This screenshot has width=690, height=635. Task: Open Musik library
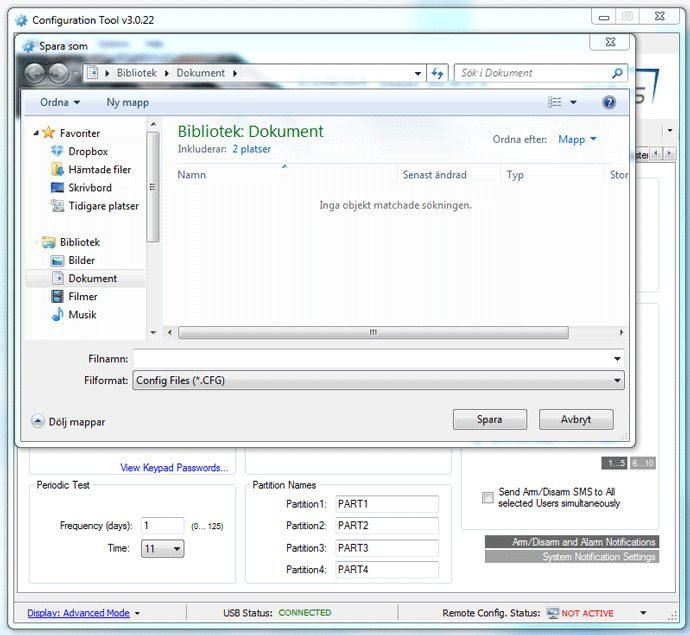(x=82, y=315)
